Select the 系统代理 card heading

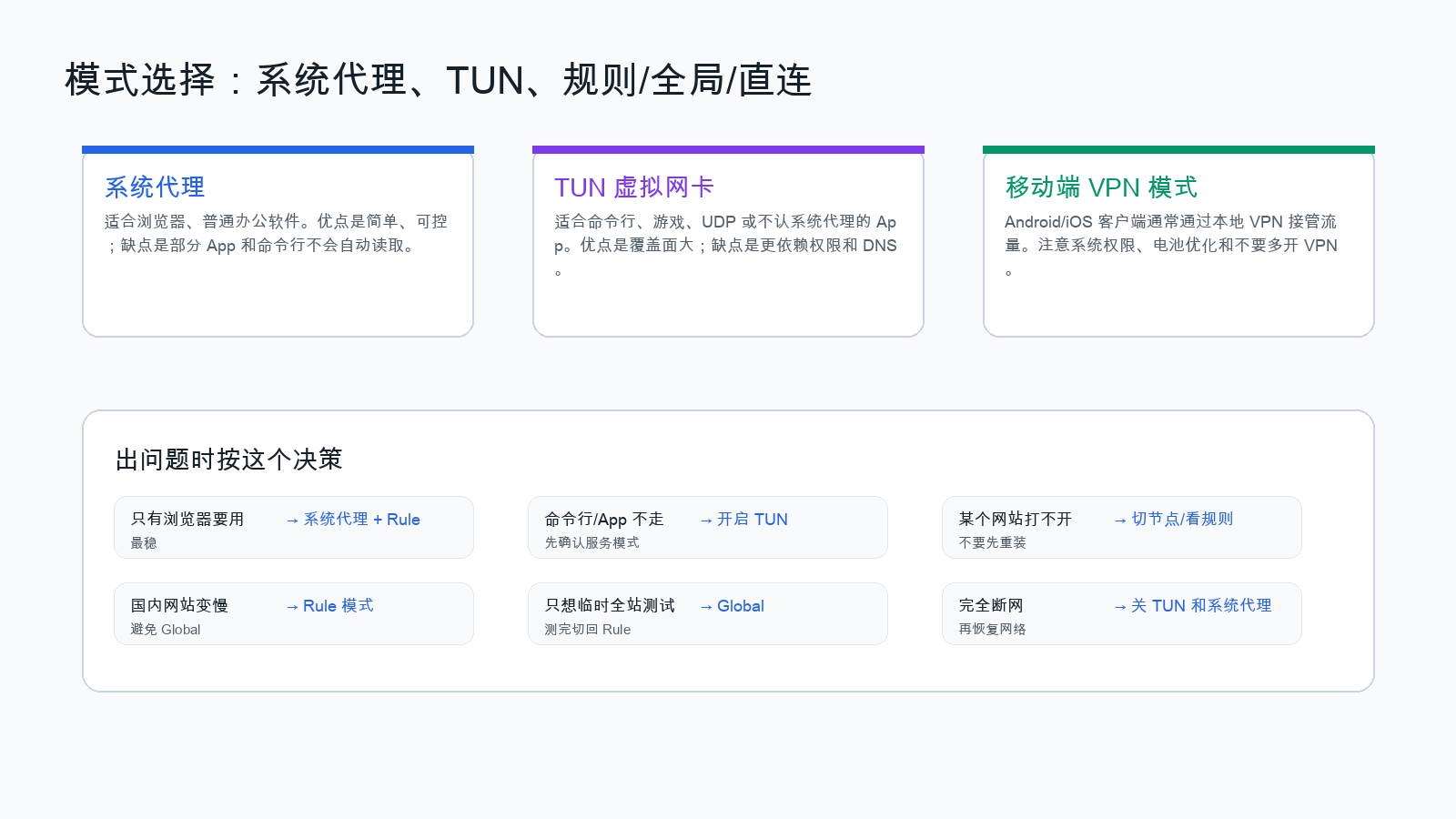(155, 187)
